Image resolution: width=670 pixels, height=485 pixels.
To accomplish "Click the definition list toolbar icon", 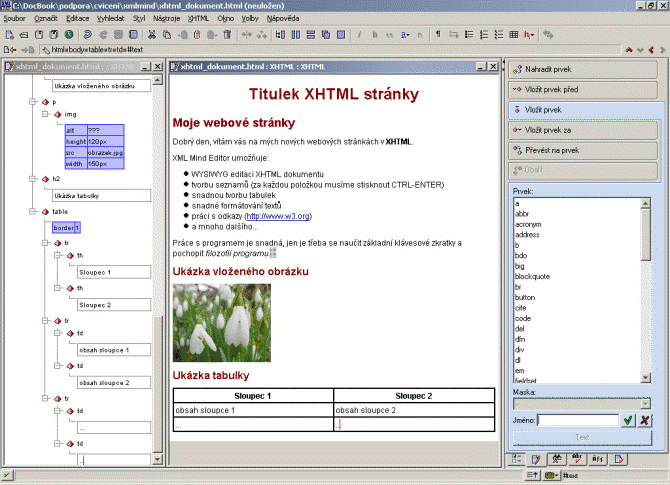I will [x=499, y=35].
